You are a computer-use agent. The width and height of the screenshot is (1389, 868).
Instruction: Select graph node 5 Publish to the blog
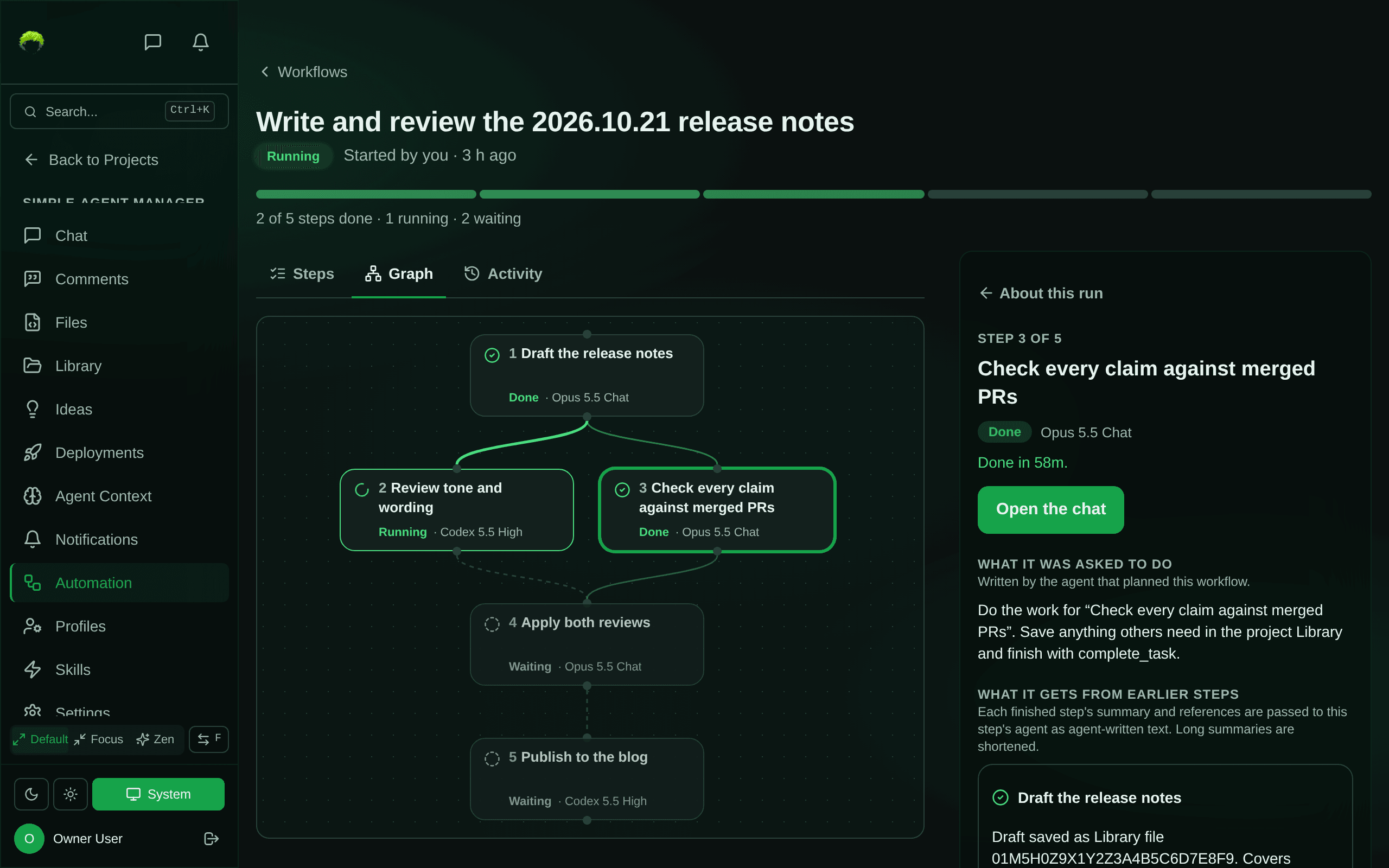[x=587, y=778]
